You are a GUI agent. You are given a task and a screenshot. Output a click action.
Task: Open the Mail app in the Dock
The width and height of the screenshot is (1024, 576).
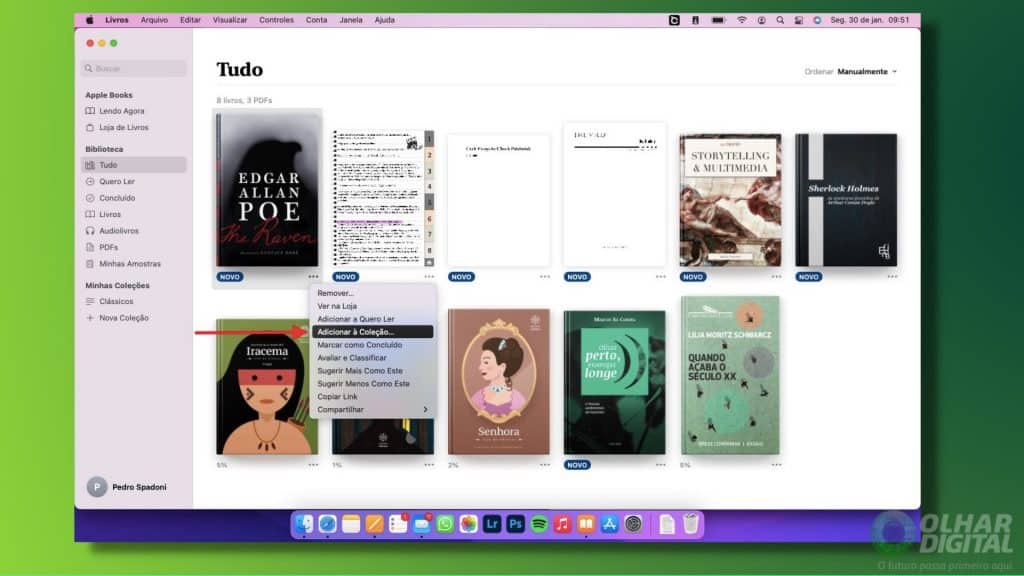421,524
